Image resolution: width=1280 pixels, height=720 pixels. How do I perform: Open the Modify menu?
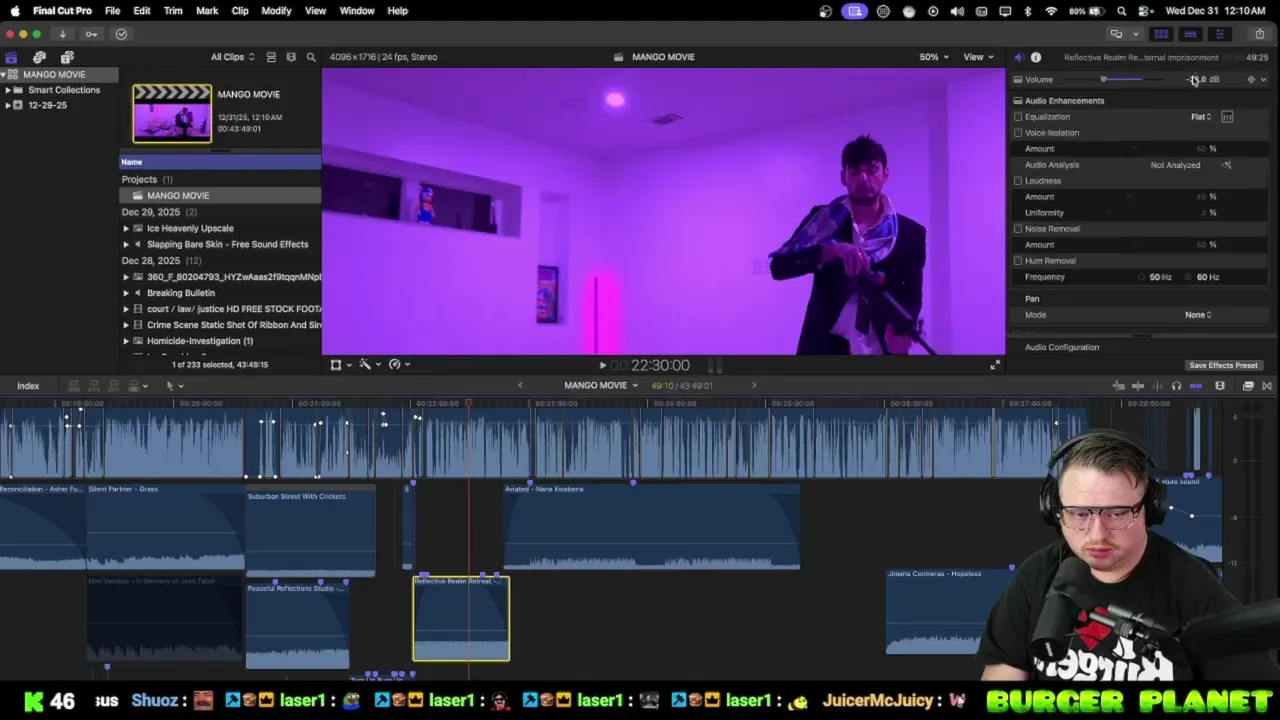276,11
